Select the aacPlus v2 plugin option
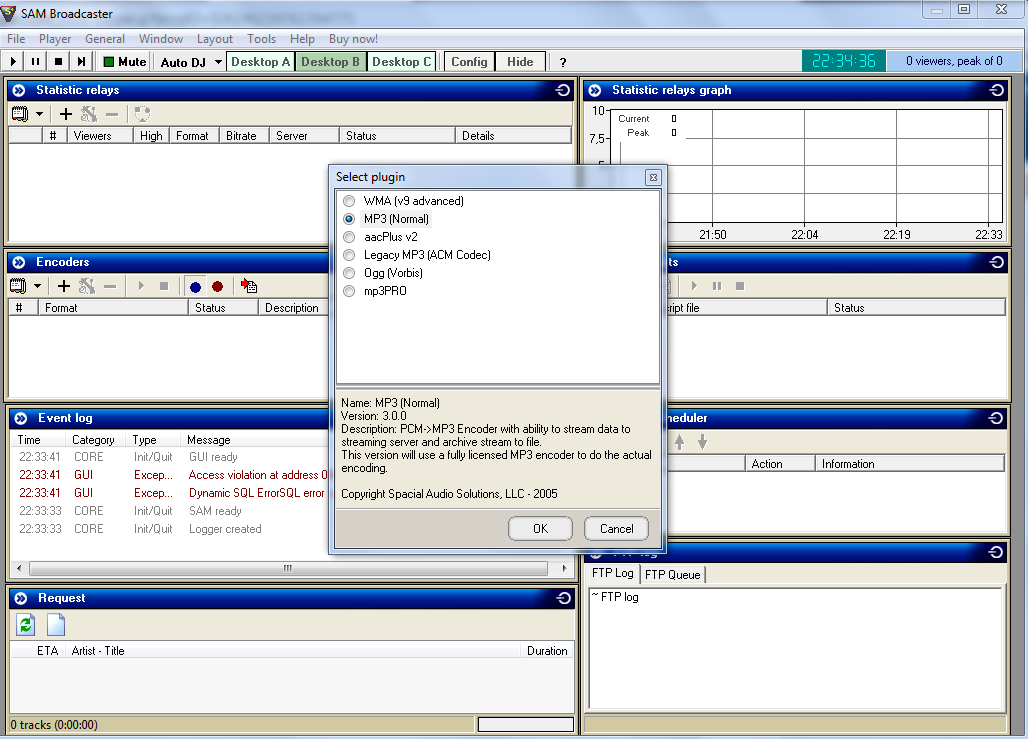The height and width of the screenshot is (739, 1028). [x=349, y=237]
